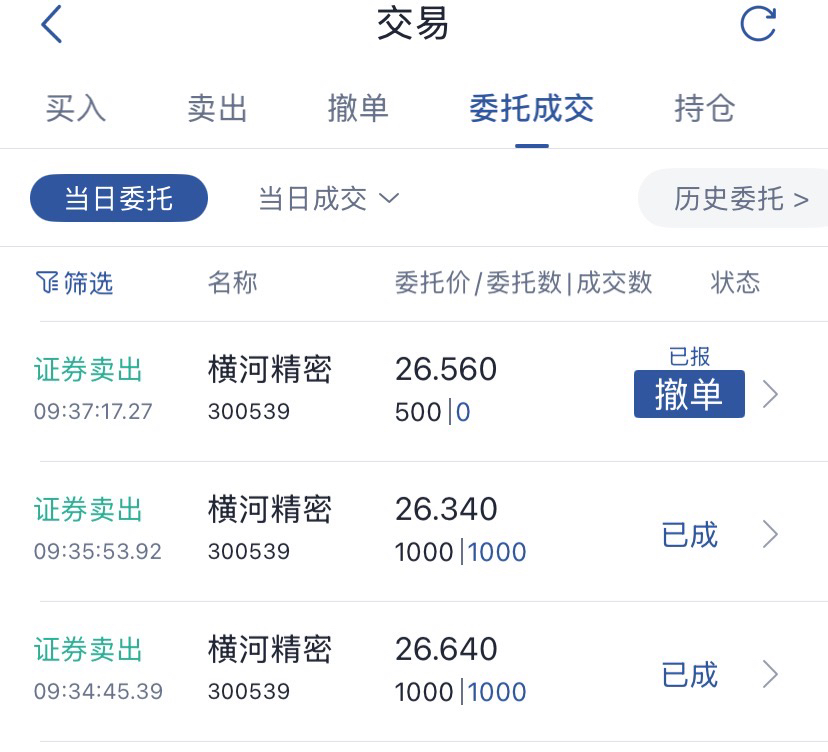Cancel order with blue 撤单 button
The height and width of the screenshot is (752, 828).
(x=689, y=394)
